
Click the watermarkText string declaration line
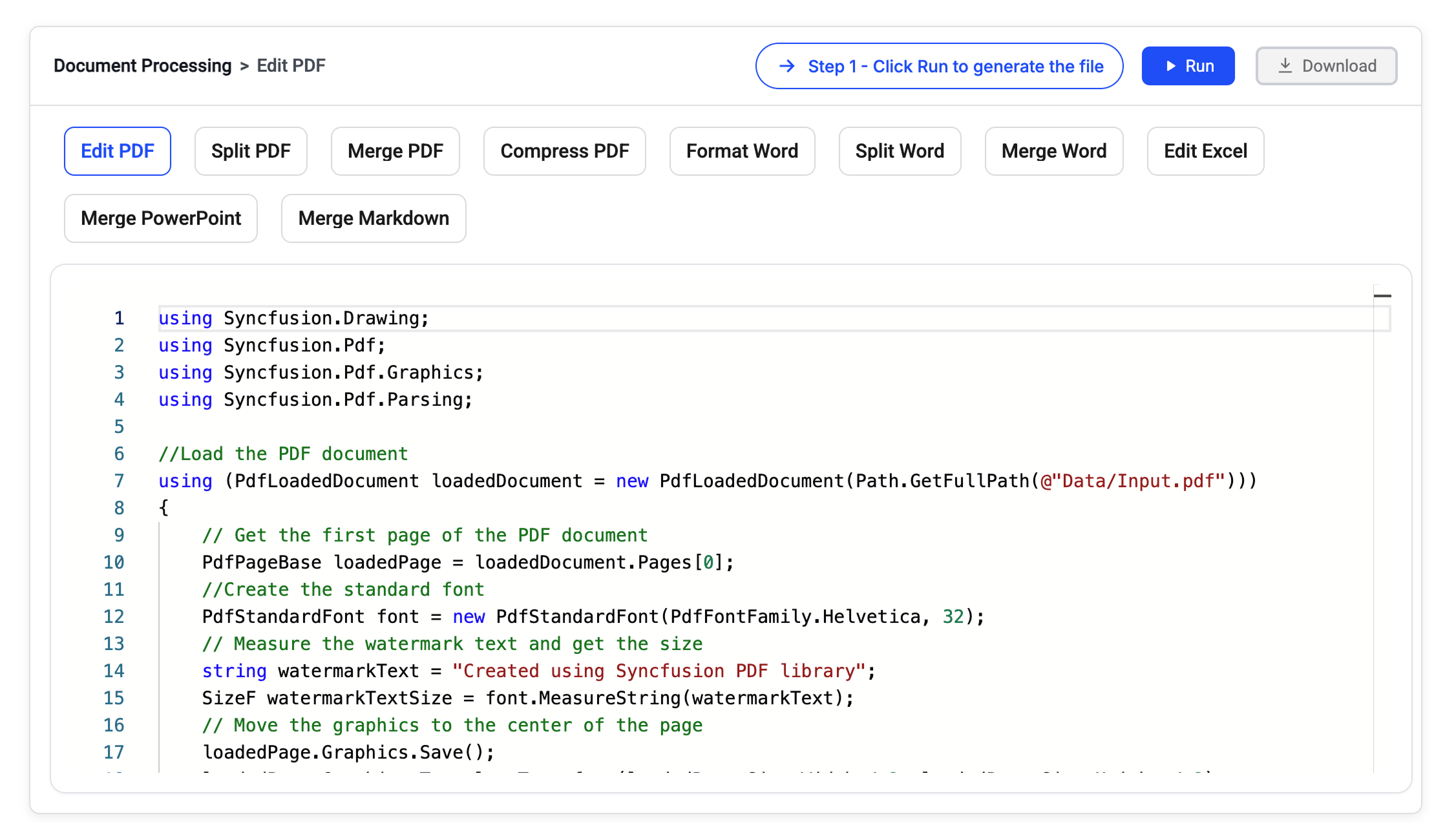539,671
